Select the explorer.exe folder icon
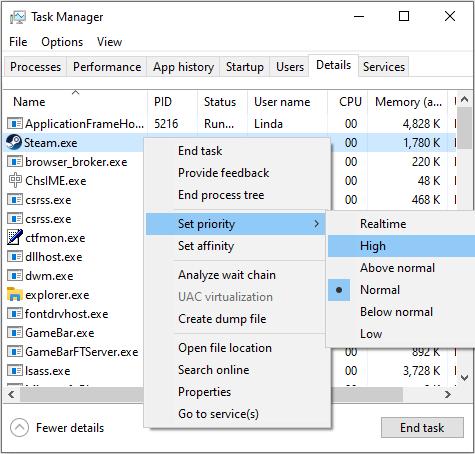 15,295
